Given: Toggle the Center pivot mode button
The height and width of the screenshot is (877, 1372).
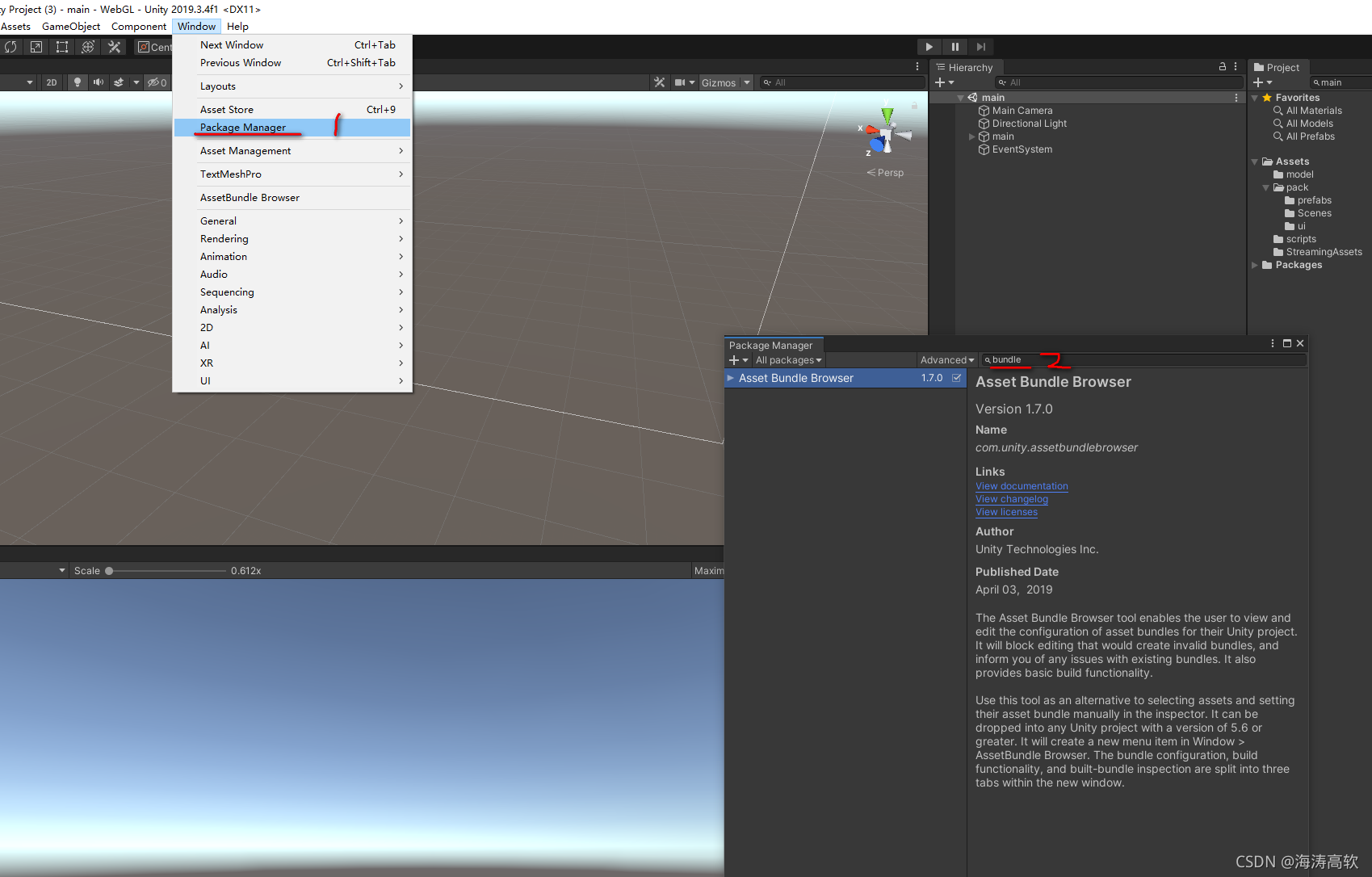Looking at the screenshot, I should 153,47.
